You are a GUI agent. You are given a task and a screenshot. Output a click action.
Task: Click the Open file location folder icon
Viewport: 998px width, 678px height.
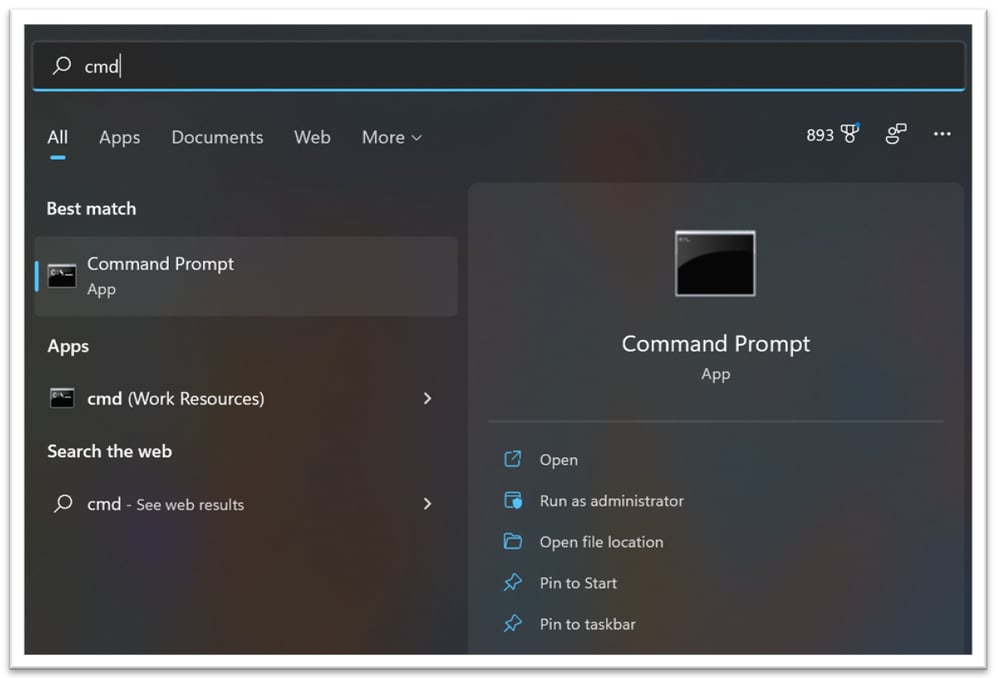[x=513, y=541]
